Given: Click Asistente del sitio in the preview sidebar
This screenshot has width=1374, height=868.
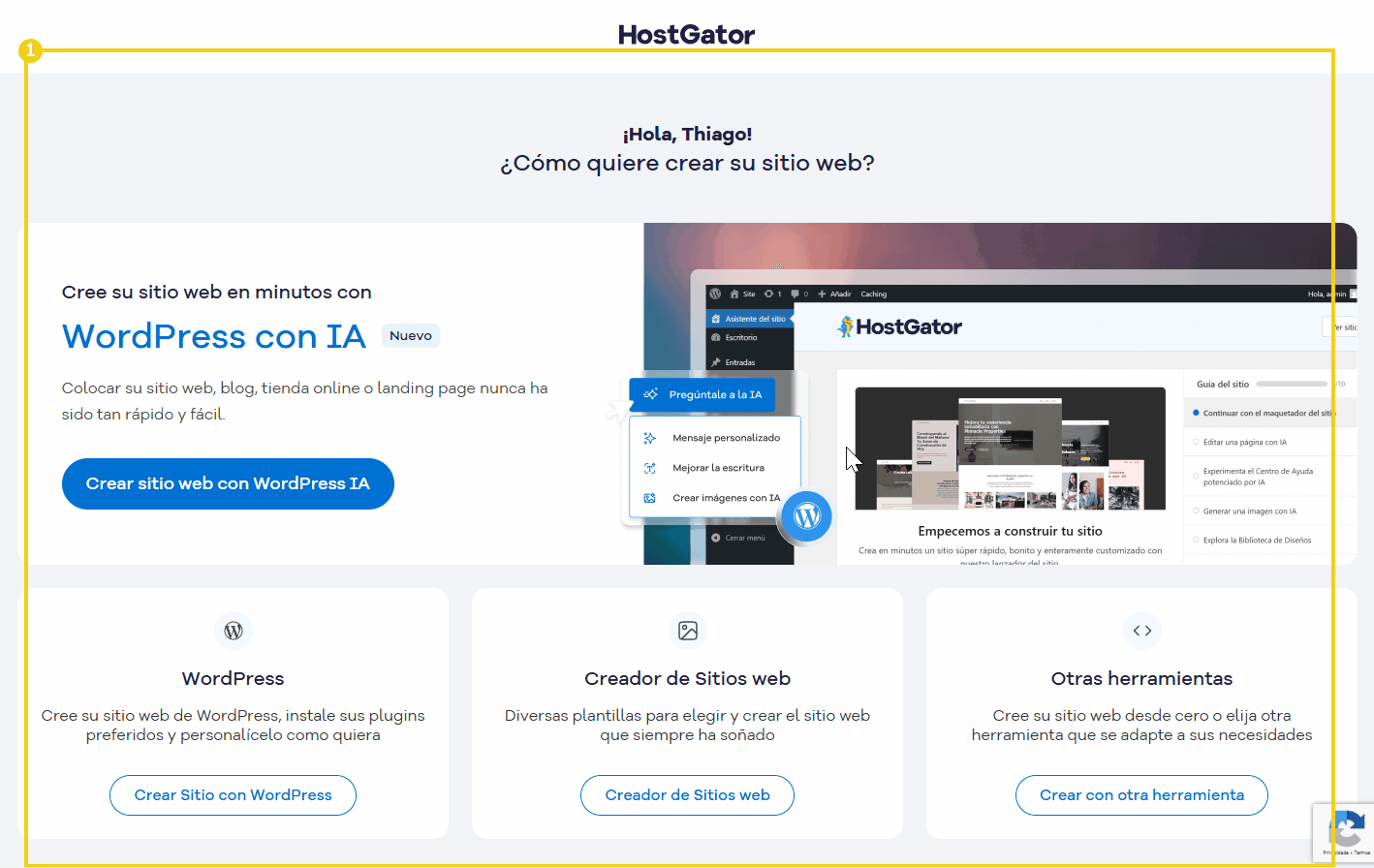Looking at the screenshot, I should pos(749,319).
